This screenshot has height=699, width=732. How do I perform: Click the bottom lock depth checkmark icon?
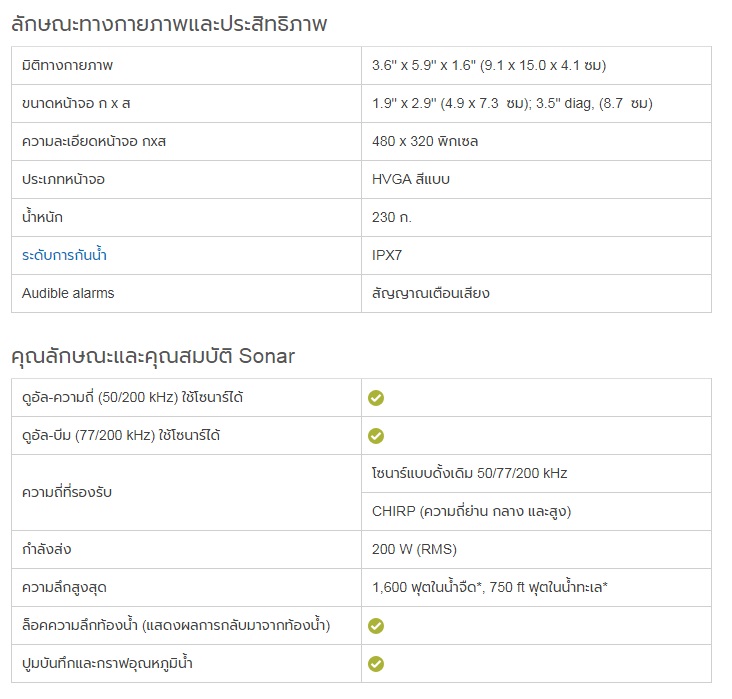tap(376, 626)
